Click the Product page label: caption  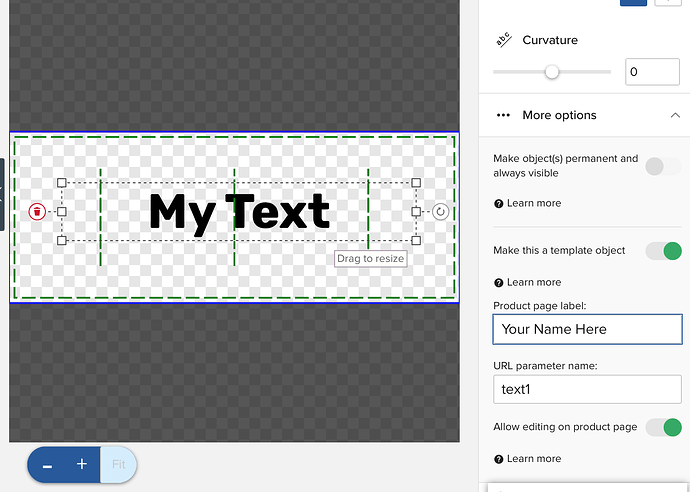point(540,306)
